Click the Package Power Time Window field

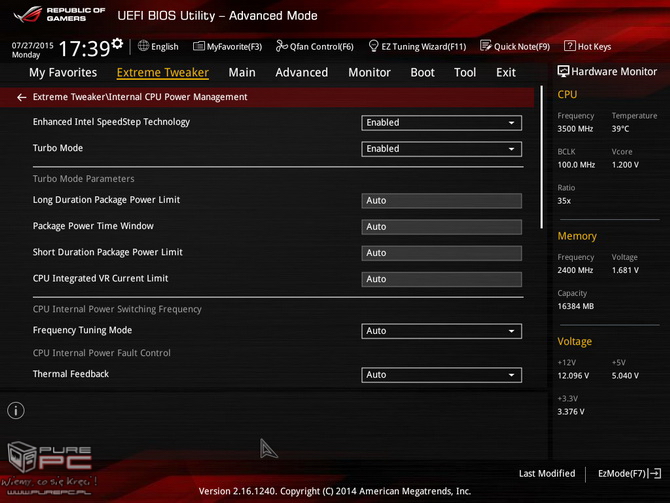coord(441,227)
